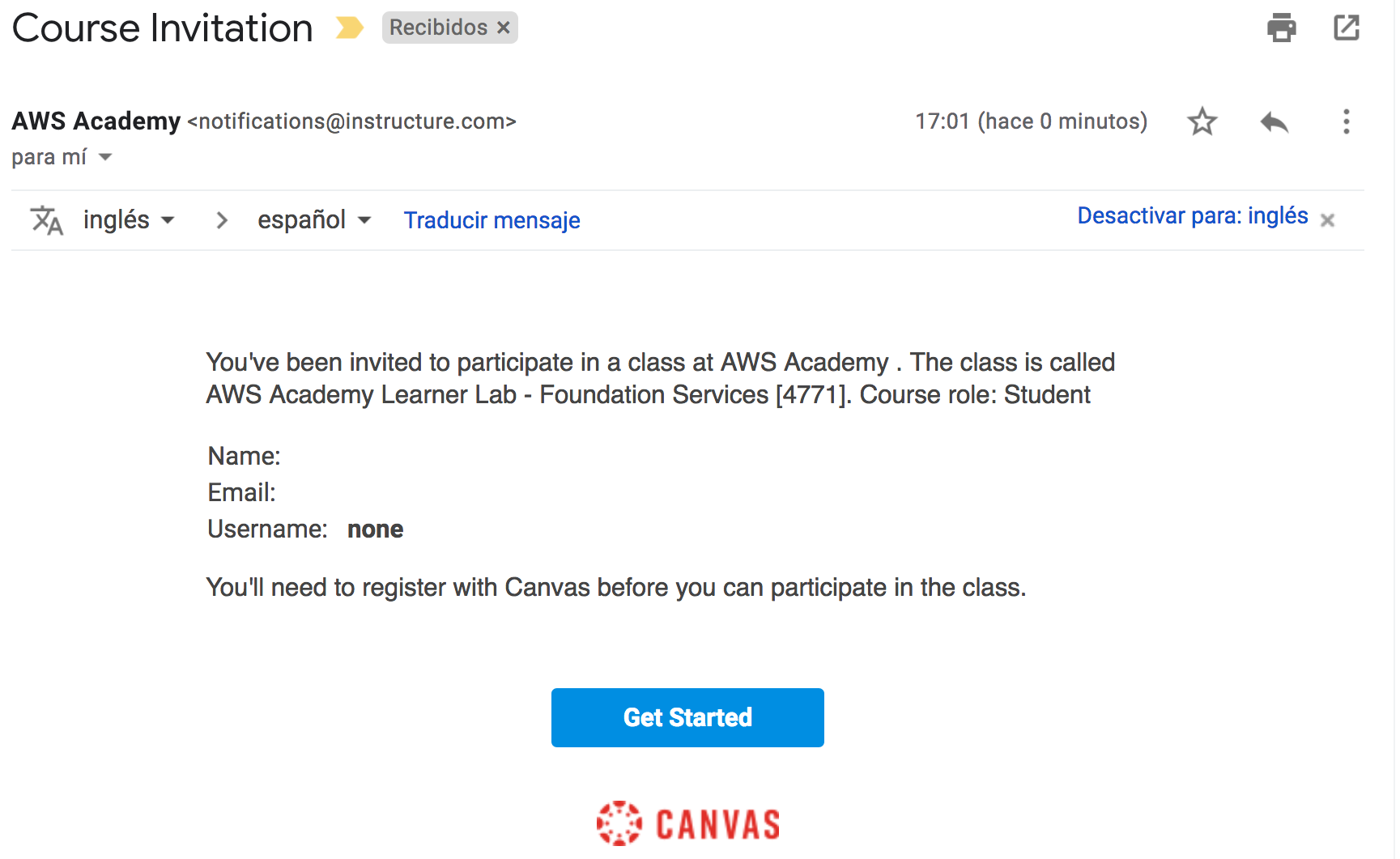Open email in new window icon
Viewport: 1400px width, 859px height.
(1346, 28)
